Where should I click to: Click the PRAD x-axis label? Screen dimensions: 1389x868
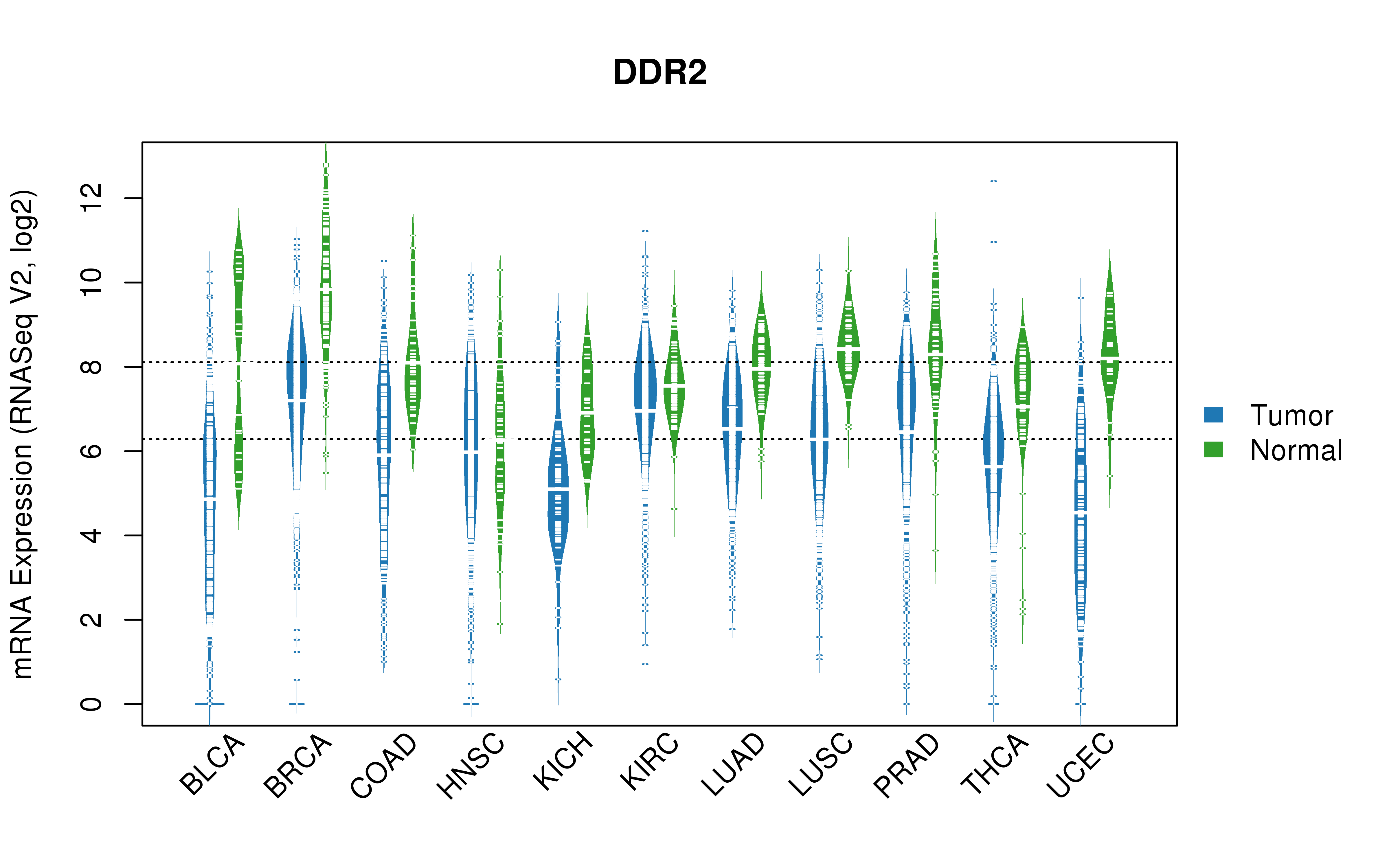(906, 765)
